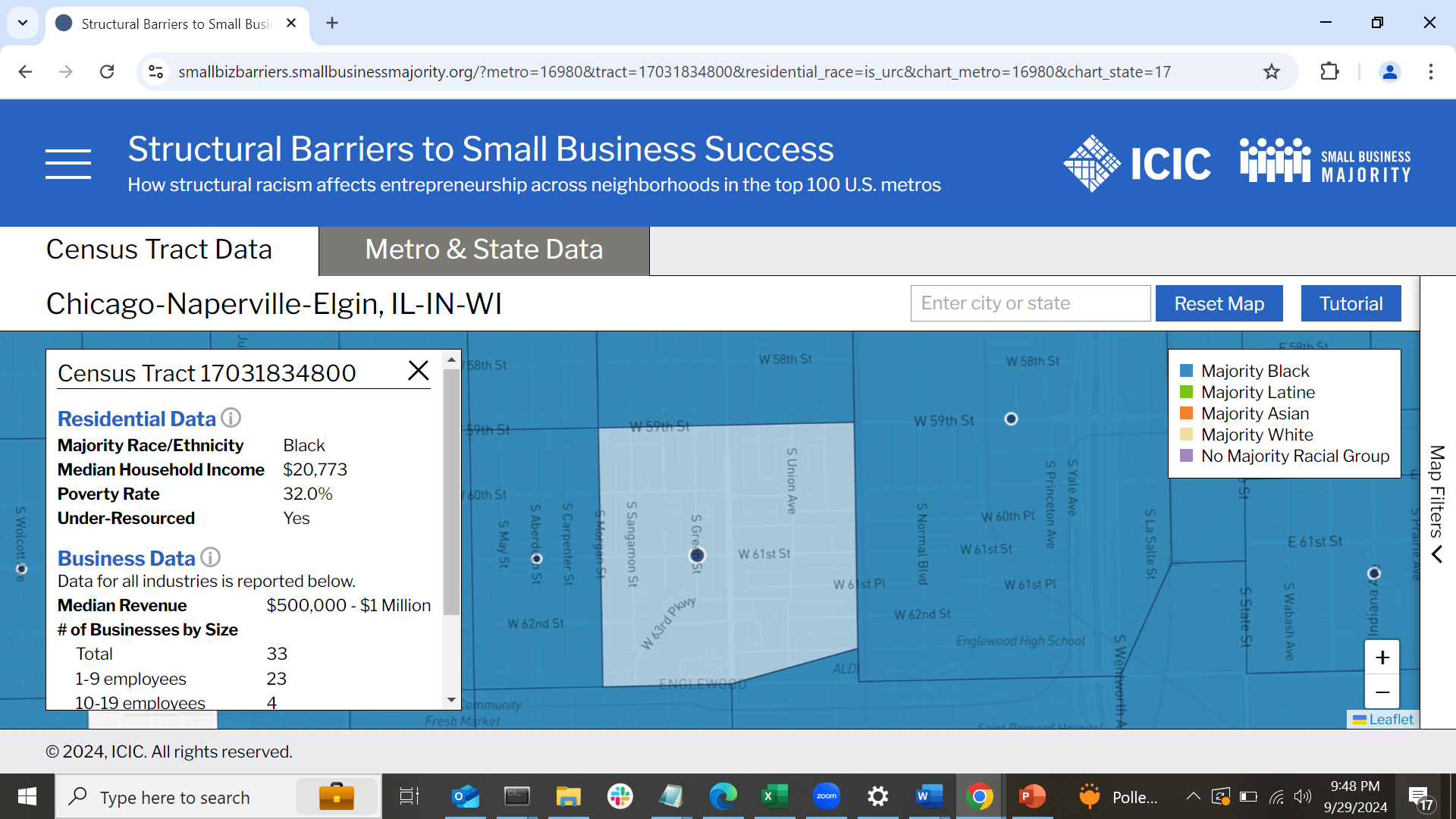This screenshot has height=819, width=1456.
Task: Collapse the Map Filters panel chevron
Action: [1437, 555]
